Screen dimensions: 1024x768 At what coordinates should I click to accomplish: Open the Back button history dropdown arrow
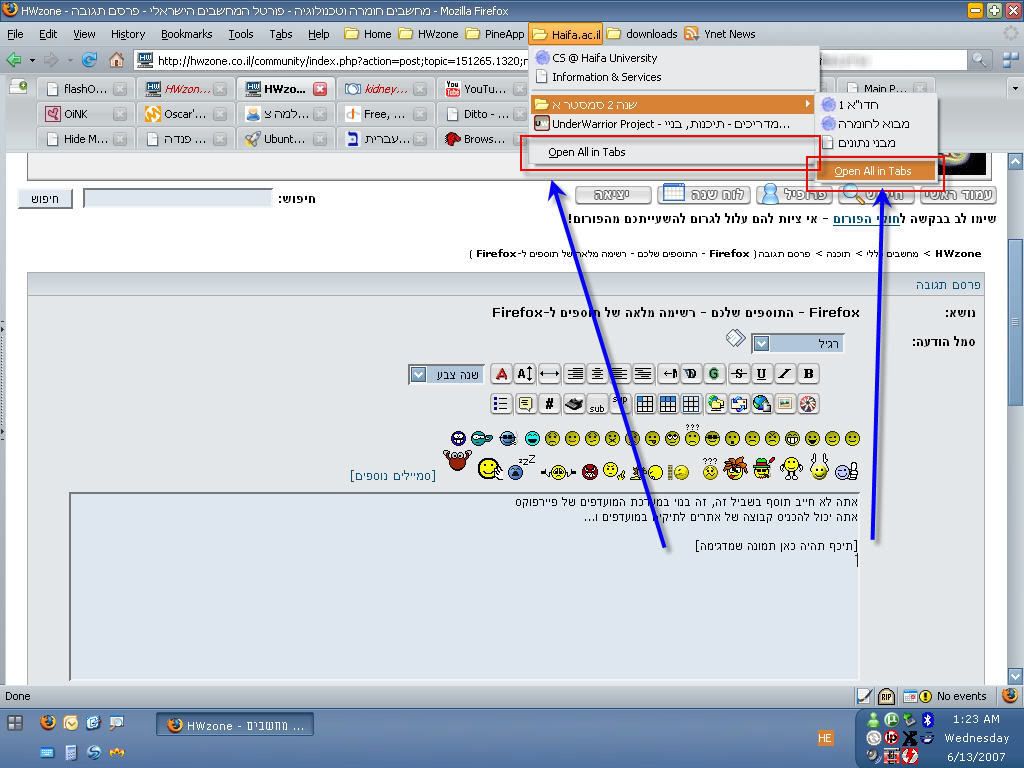coord(32,61)
